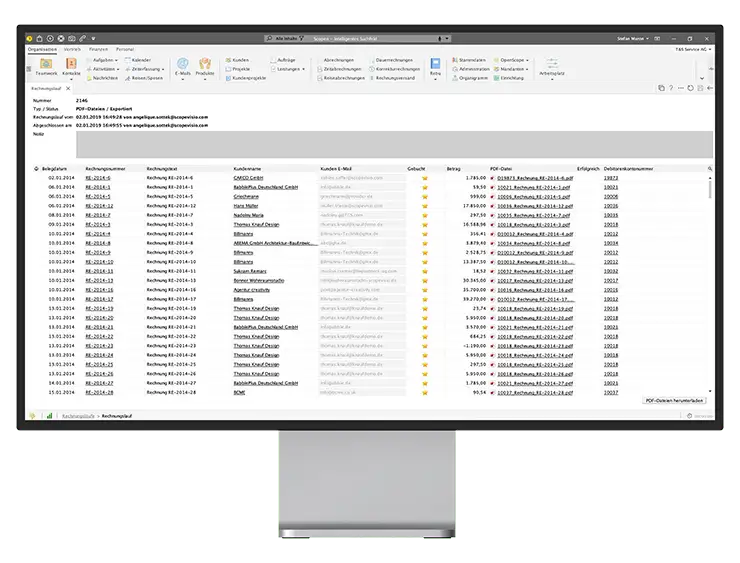Click the table search magnifier icon
Screen dimensions: 740x563
[710, 169]
